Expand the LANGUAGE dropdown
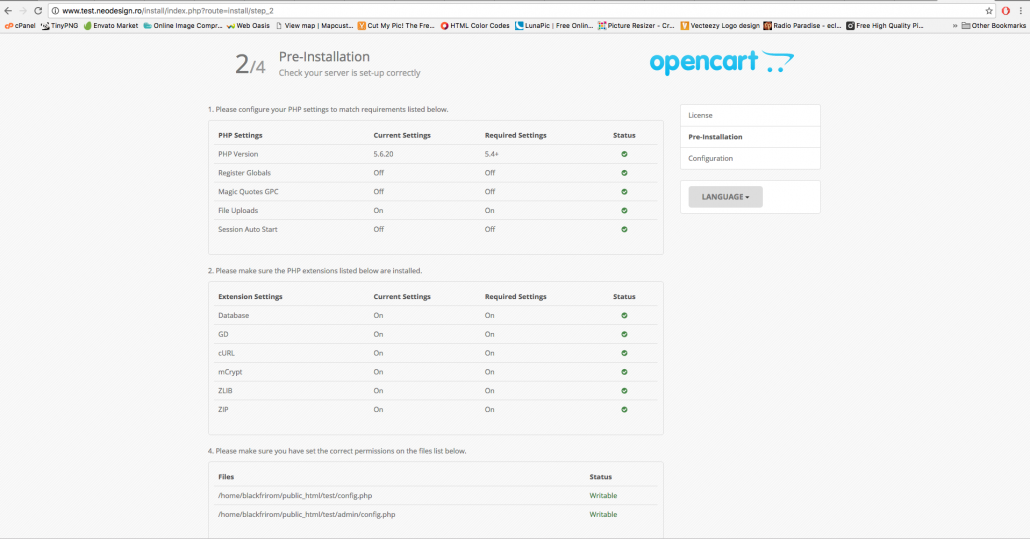The image size is (1030, 539). coord(725,197)
